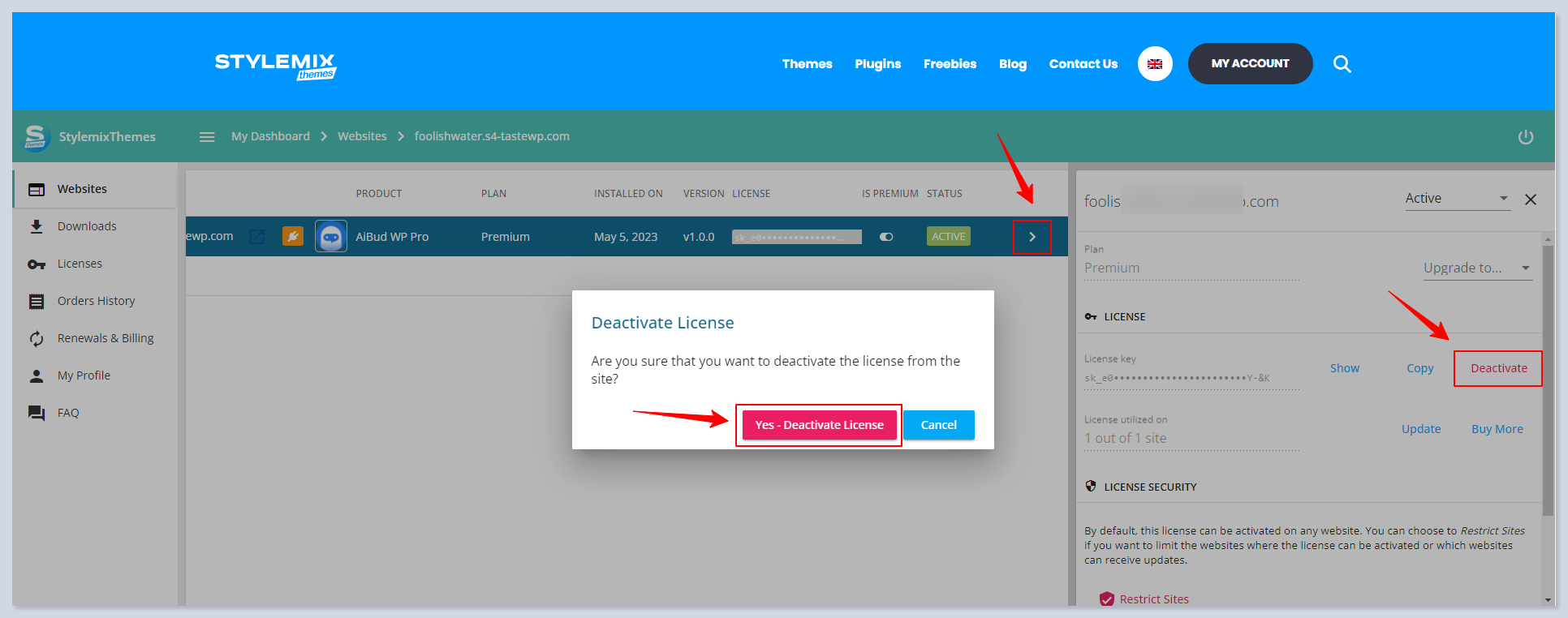Image resolution: width=1568 pixels, height=618 pixels.
Task: Toggle the hamburger sidebar menu icon
Action: coord(207,137)
